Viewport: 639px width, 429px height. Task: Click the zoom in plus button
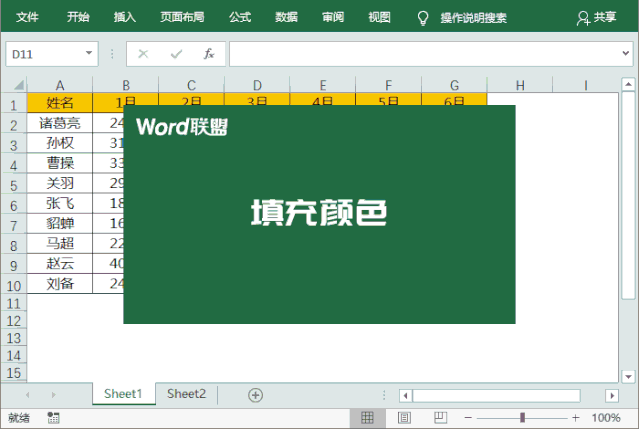click(x=575, y=418)
